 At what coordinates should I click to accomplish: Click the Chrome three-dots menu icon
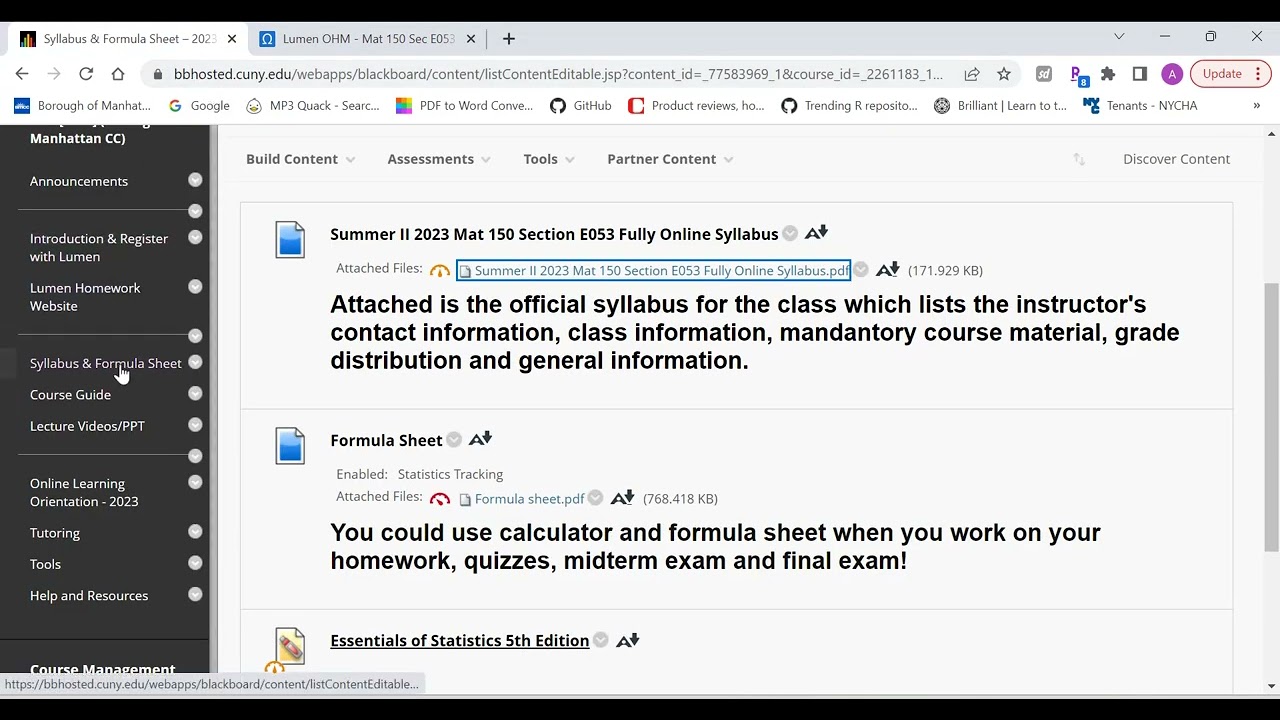tap(1258, 74)
